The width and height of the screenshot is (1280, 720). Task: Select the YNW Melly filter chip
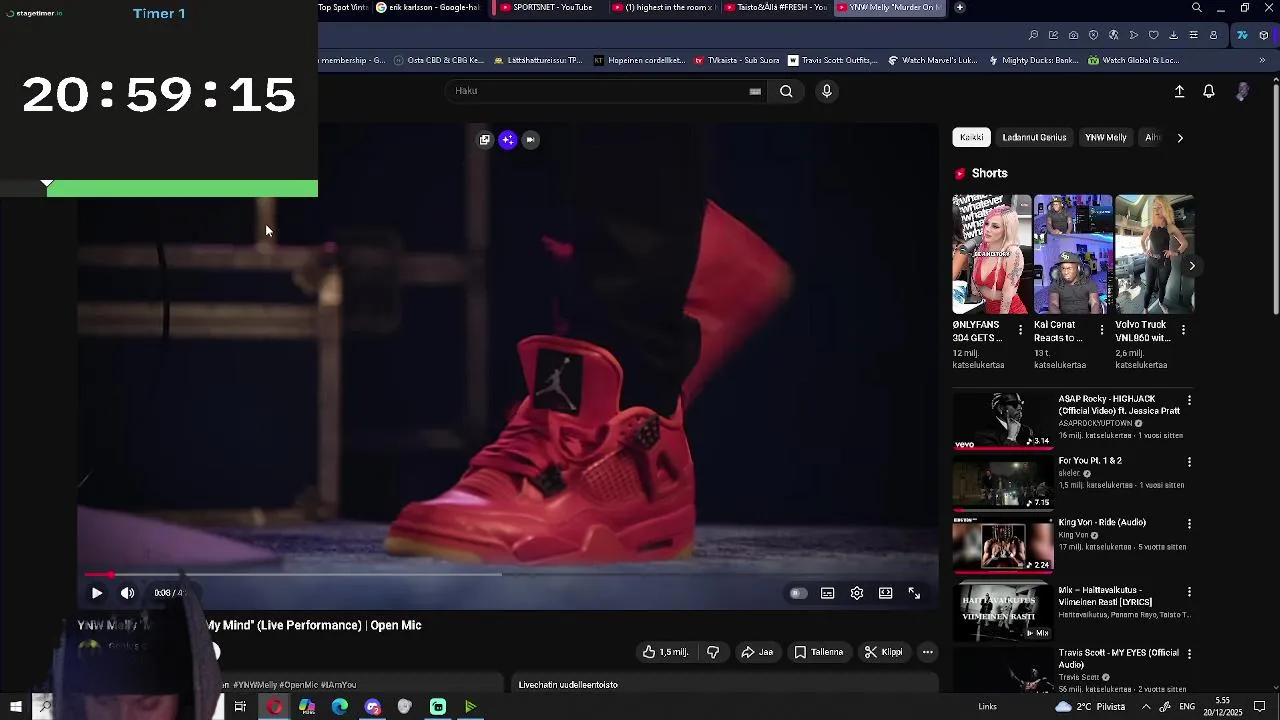point(1106,137)
